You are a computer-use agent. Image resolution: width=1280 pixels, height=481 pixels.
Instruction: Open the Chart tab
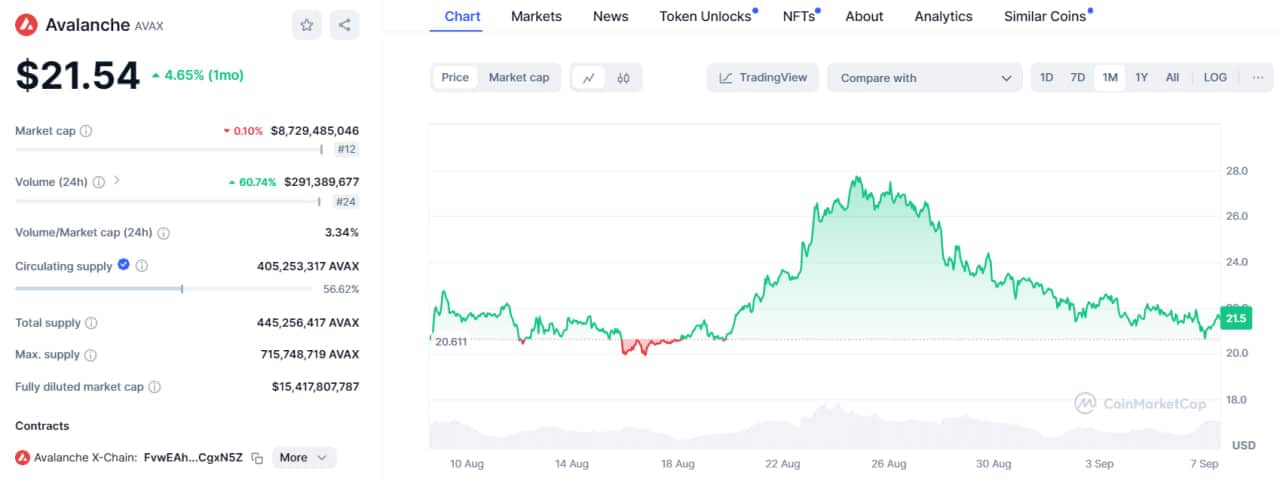tap(462, 16)
